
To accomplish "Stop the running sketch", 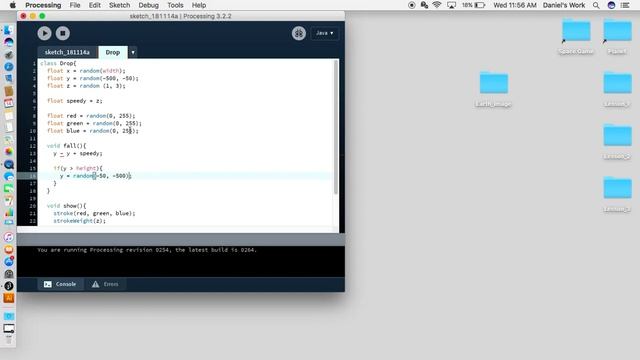I will click(x=62, y=33).
